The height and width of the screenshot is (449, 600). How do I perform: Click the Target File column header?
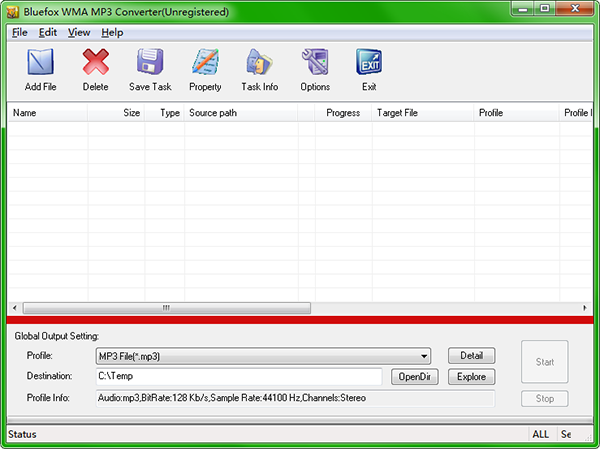coord(423,113)
